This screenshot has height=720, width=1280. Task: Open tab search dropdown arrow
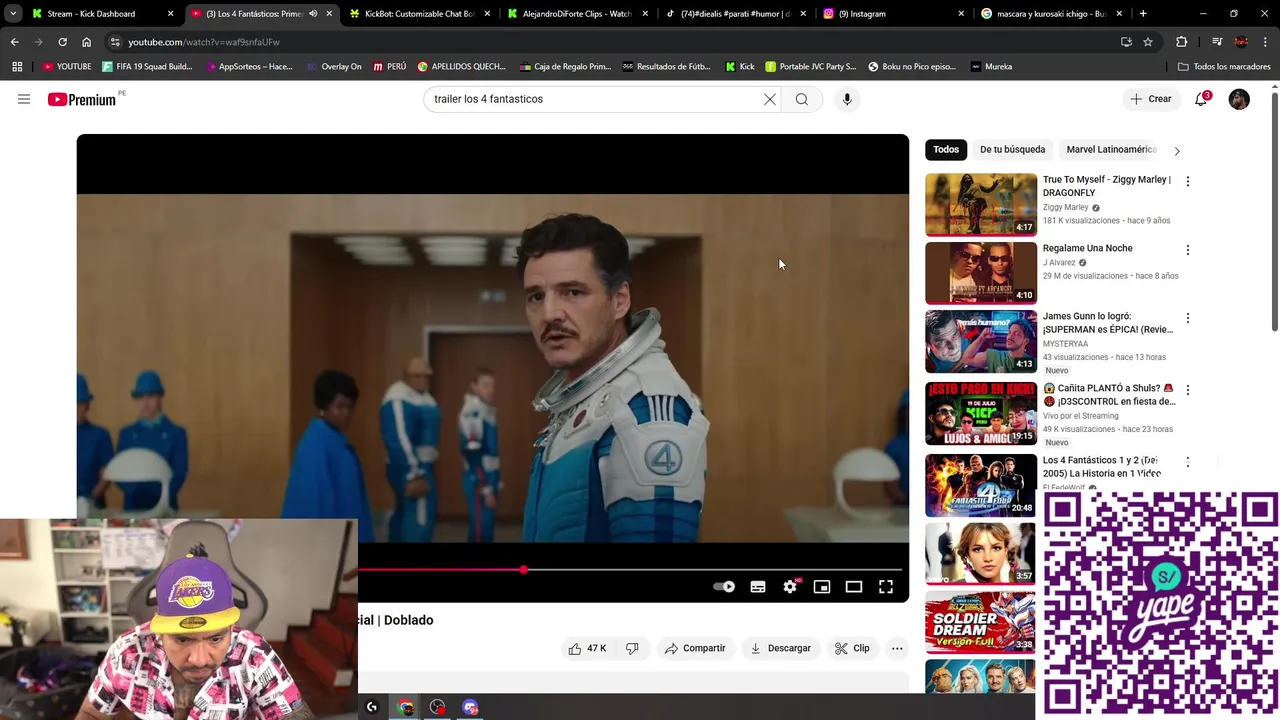13,14
